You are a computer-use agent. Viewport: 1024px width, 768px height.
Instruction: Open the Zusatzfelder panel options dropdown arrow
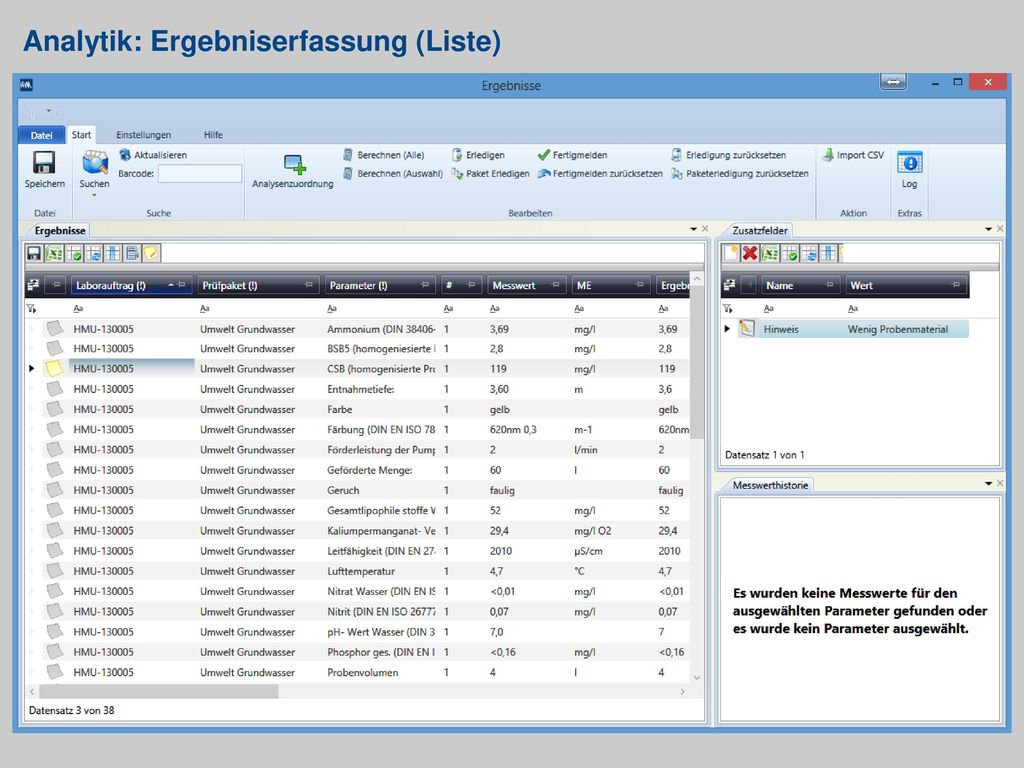989,229
